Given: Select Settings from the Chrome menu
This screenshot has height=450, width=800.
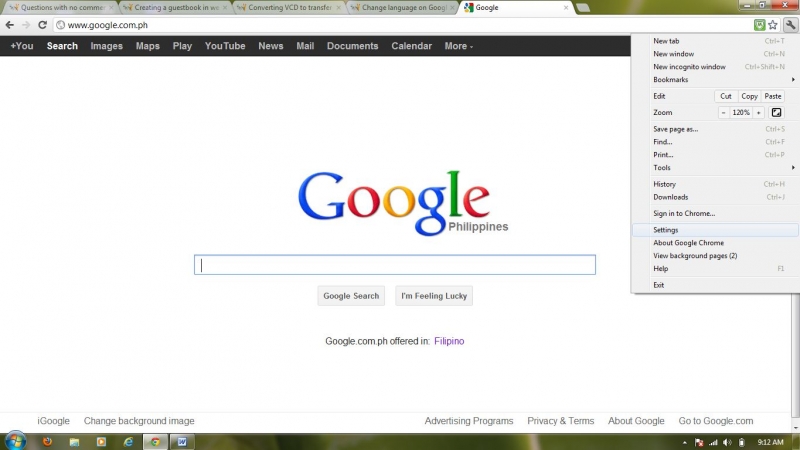Looking at the screenshot, I should click(x=666, y=230).
